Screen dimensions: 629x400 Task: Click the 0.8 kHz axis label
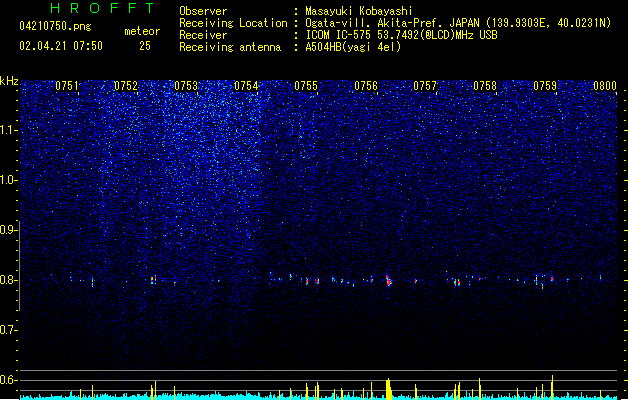[x=8, y=280]
